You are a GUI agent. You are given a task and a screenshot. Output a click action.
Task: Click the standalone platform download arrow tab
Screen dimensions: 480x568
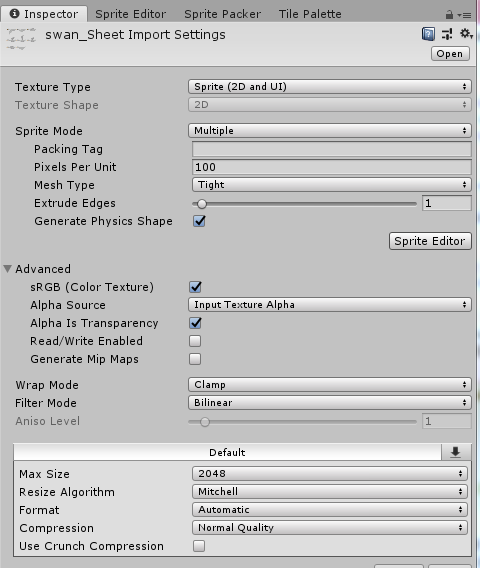pos(456,452)
